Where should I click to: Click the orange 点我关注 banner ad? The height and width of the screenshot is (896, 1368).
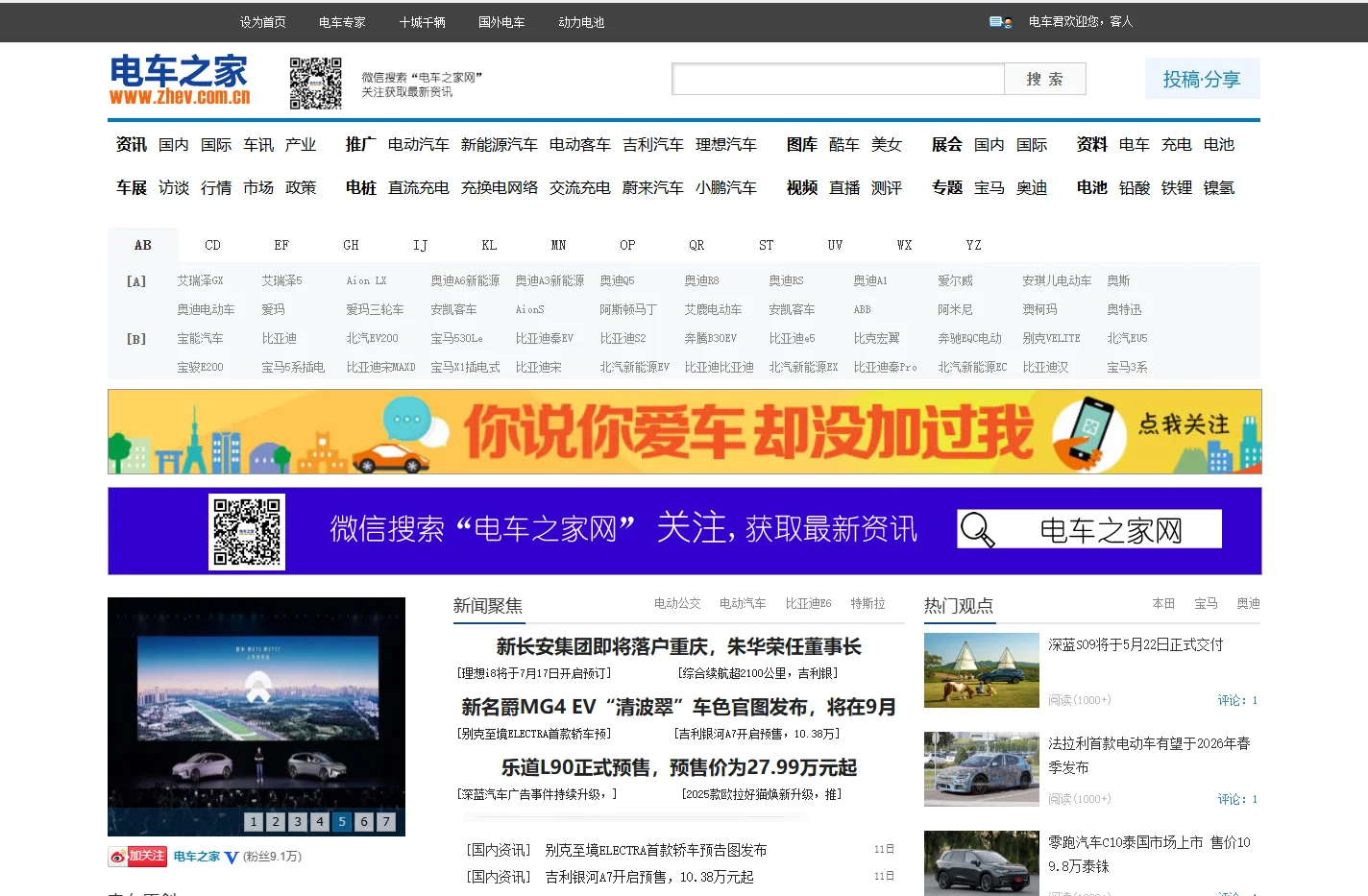[x=684, y=431]
